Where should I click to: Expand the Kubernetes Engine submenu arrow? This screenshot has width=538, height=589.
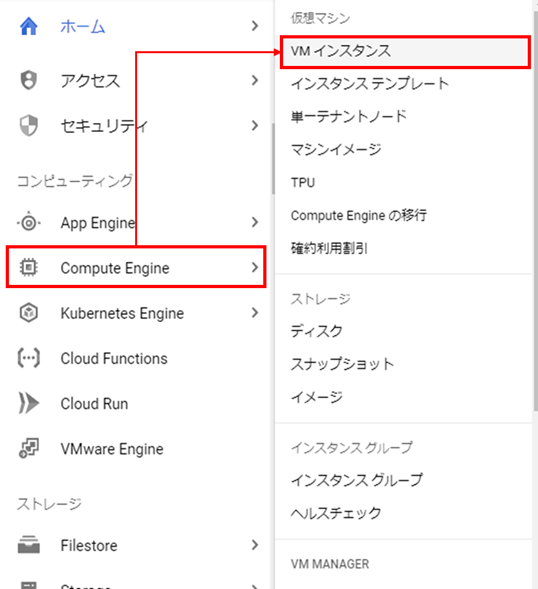point(255,313)
